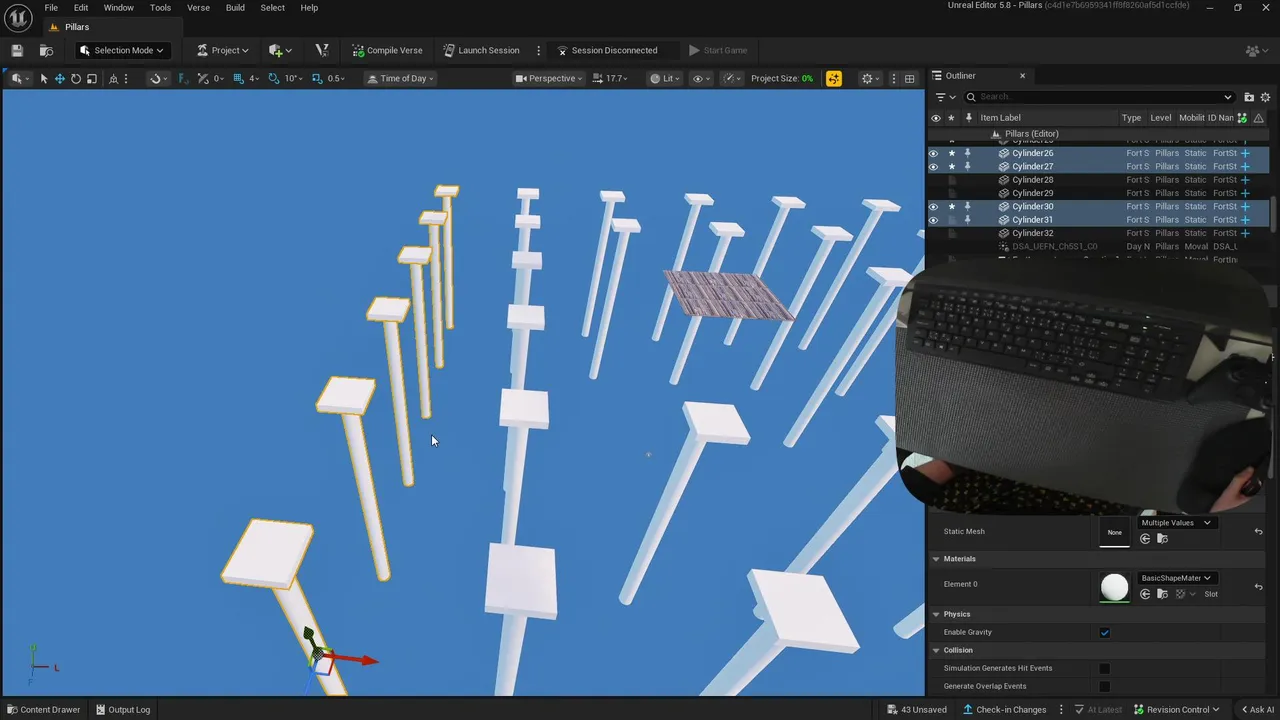The width and height of the screenshot is (1280, 720).
Task: Open the viewport layout grid icon
Action: pos(909,78)
